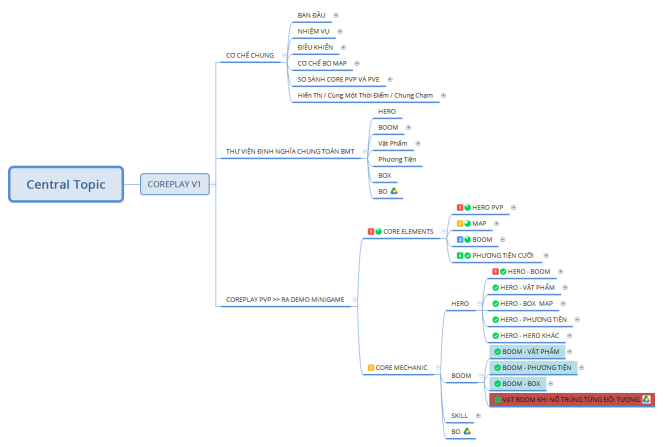Expand the HERO PVP subtopics
The image size is (664, 447).
click(513, 207)
